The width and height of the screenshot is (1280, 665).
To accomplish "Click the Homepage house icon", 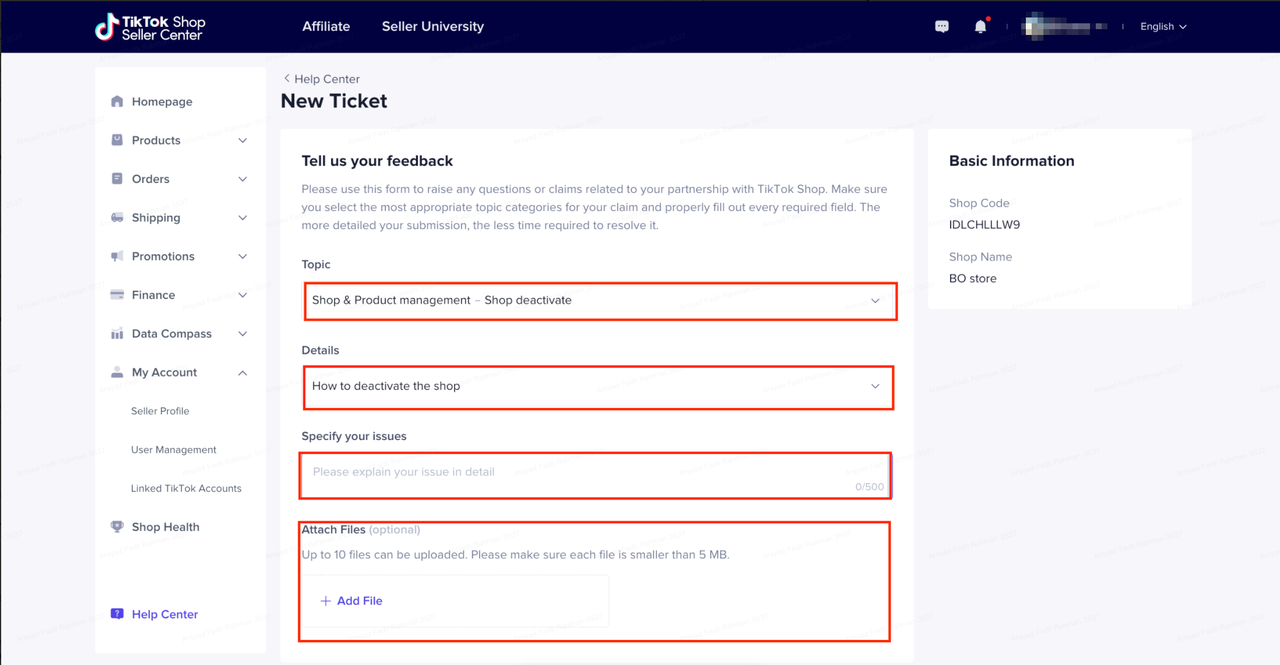I will (x=117, y=102).
